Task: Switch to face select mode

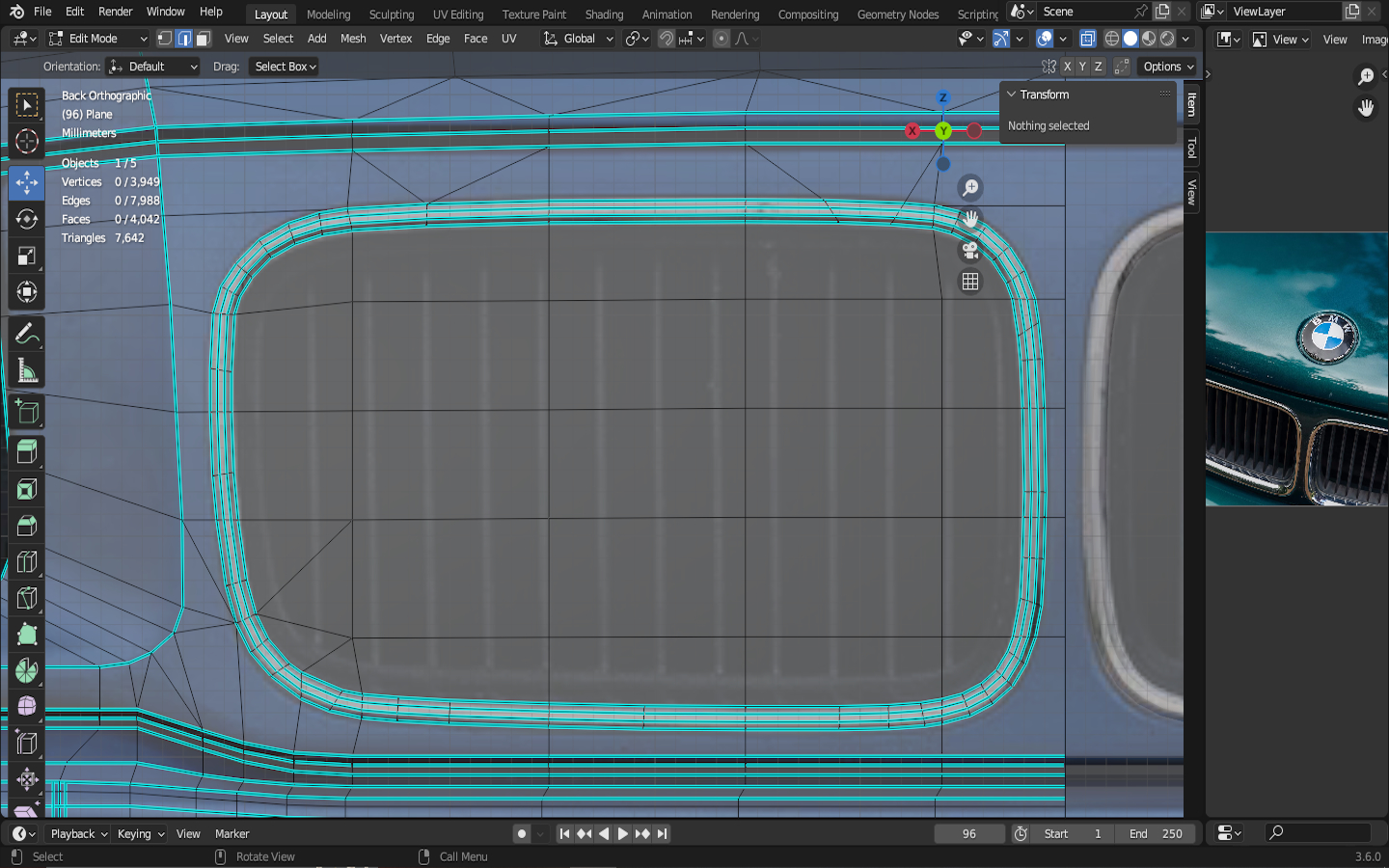Action: (x=203, y=39)
